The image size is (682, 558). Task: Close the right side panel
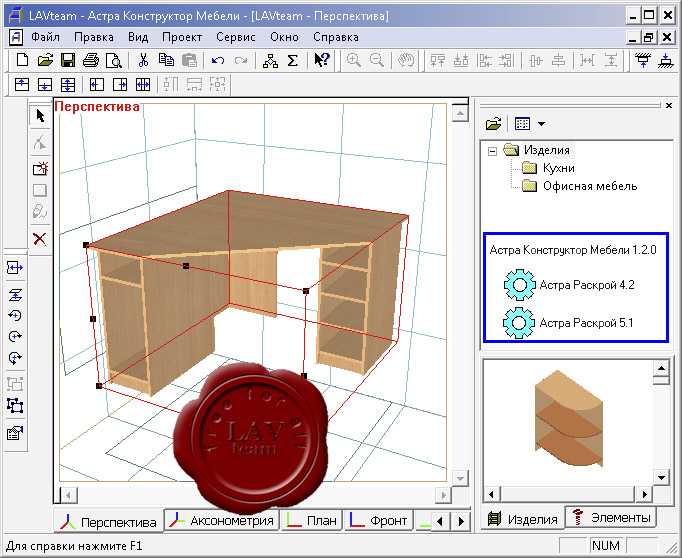(x=669, y=106)
